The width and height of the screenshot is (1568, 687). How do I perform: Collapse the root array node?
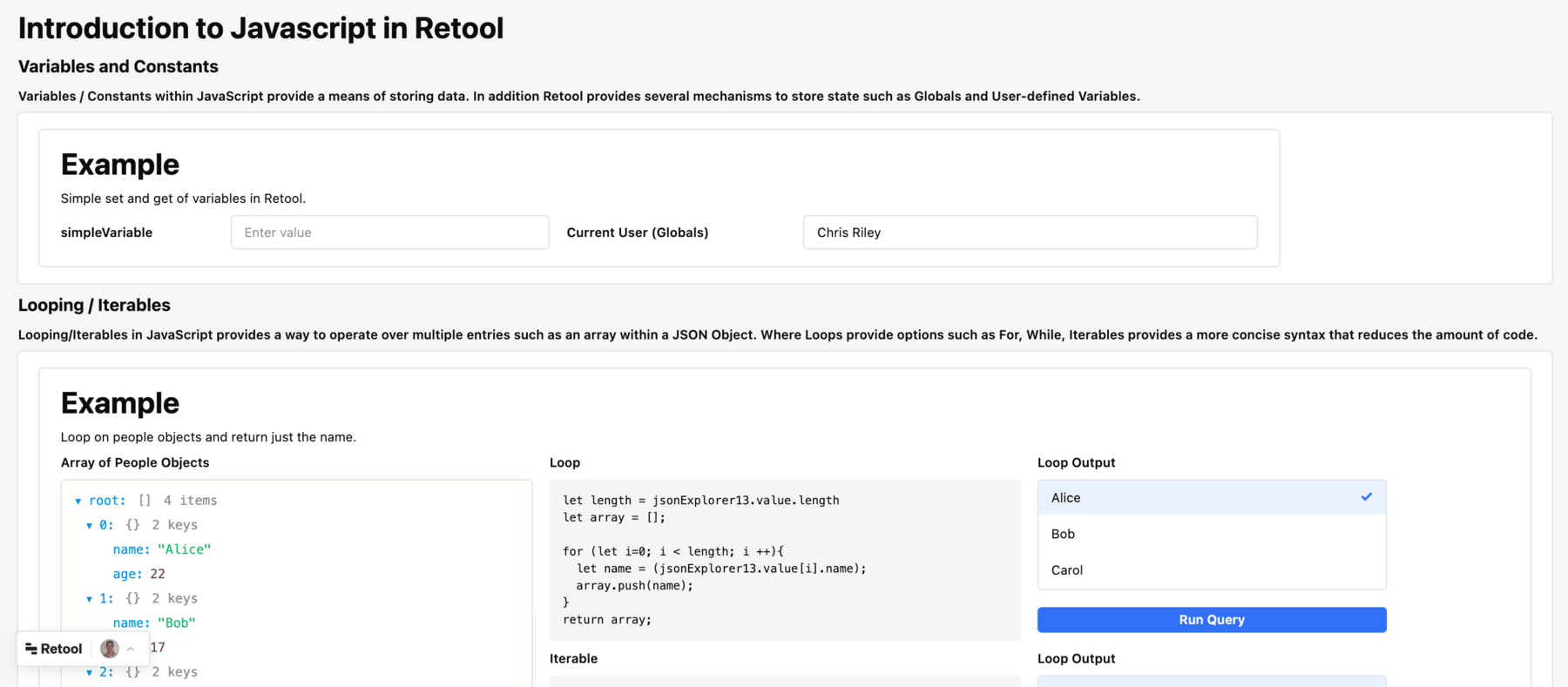click(x=78, y=502)
